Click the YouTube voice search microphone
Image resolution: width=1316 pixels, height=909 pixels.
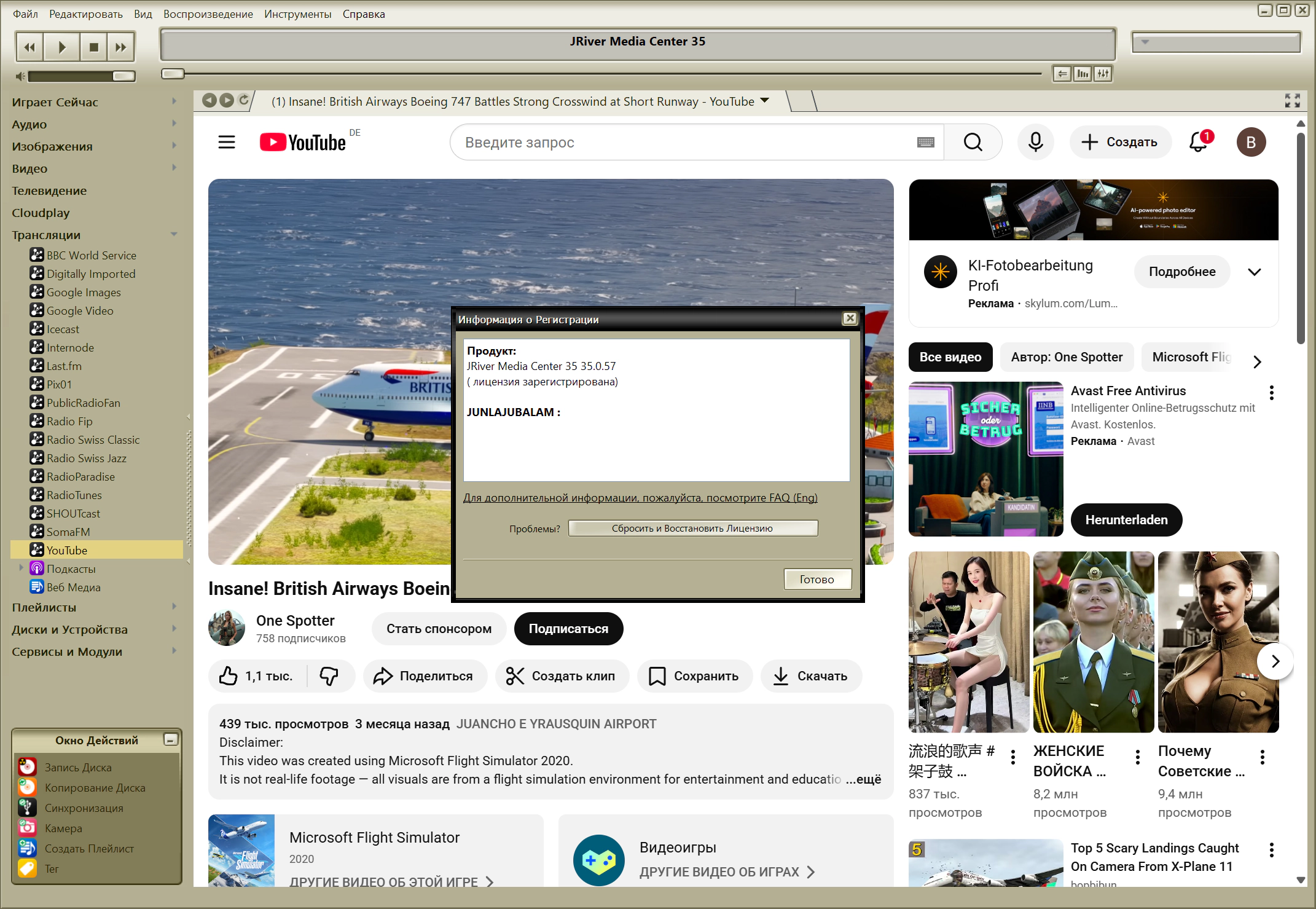tap(1035, 142)
